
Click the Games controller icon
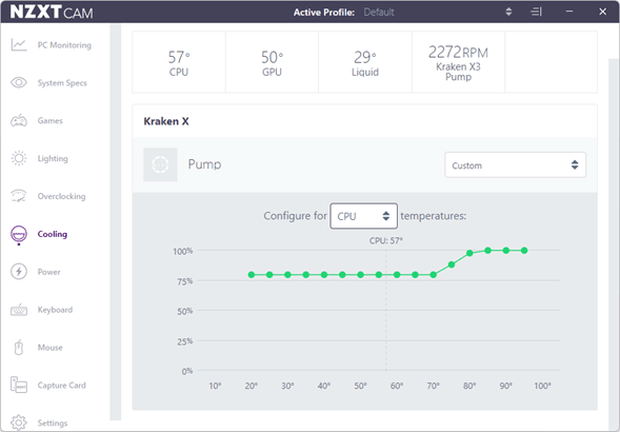pyautogui.click(x=19, y=121)
